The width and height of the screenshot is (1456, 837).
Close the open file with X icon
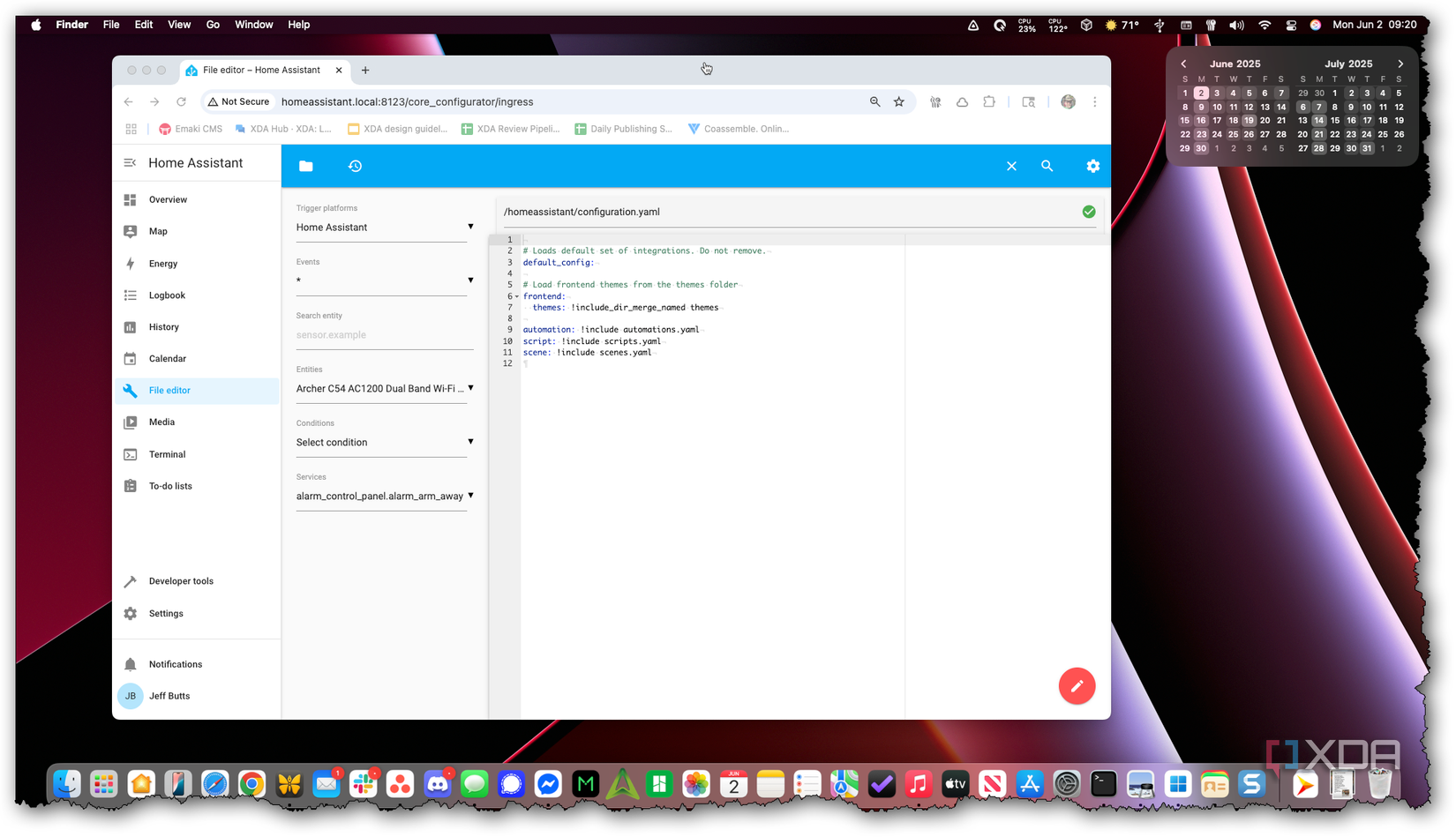1011,166
